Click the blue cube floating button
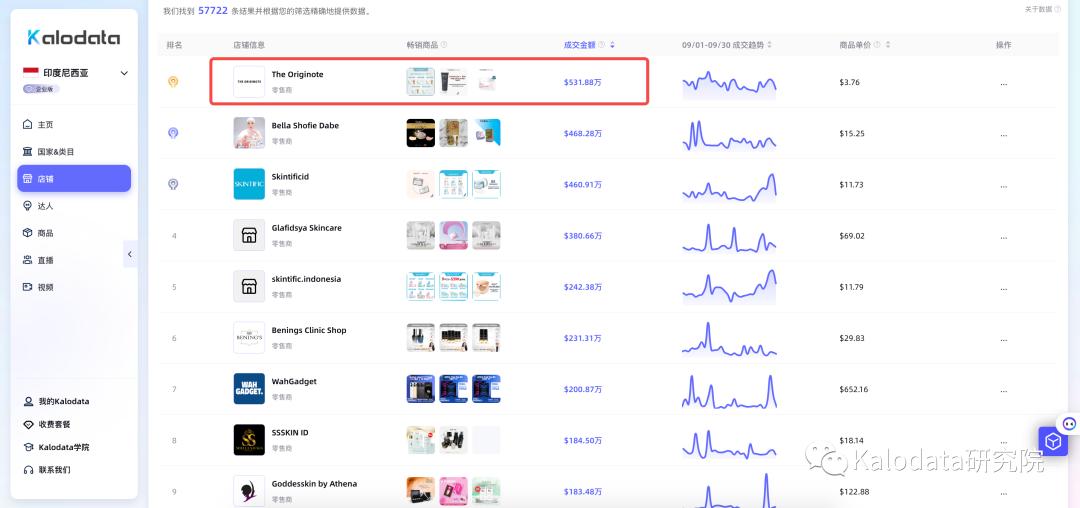The height and width of the screenshot is (508, 1080). coord(1052,441)
